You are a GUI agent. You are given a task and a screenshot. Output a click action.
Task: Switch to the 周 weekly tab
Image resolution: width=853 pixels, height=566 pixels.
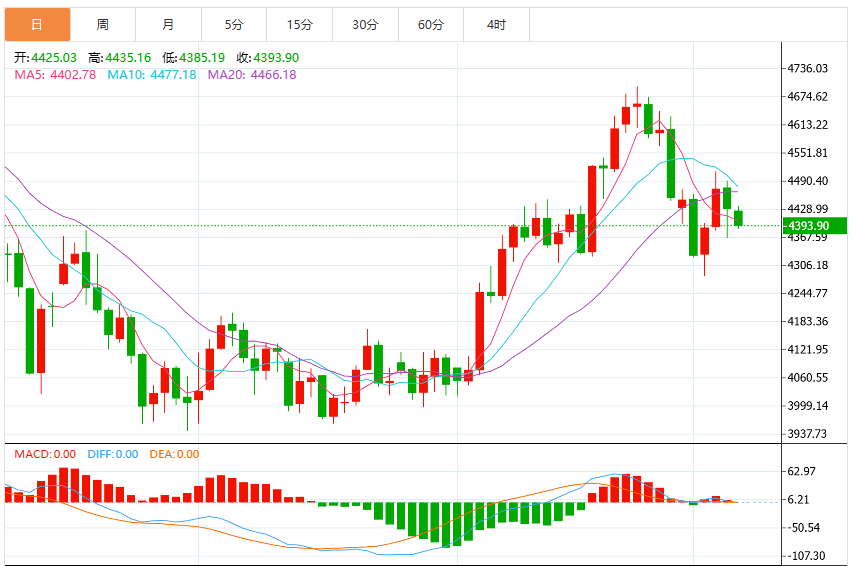103,24
